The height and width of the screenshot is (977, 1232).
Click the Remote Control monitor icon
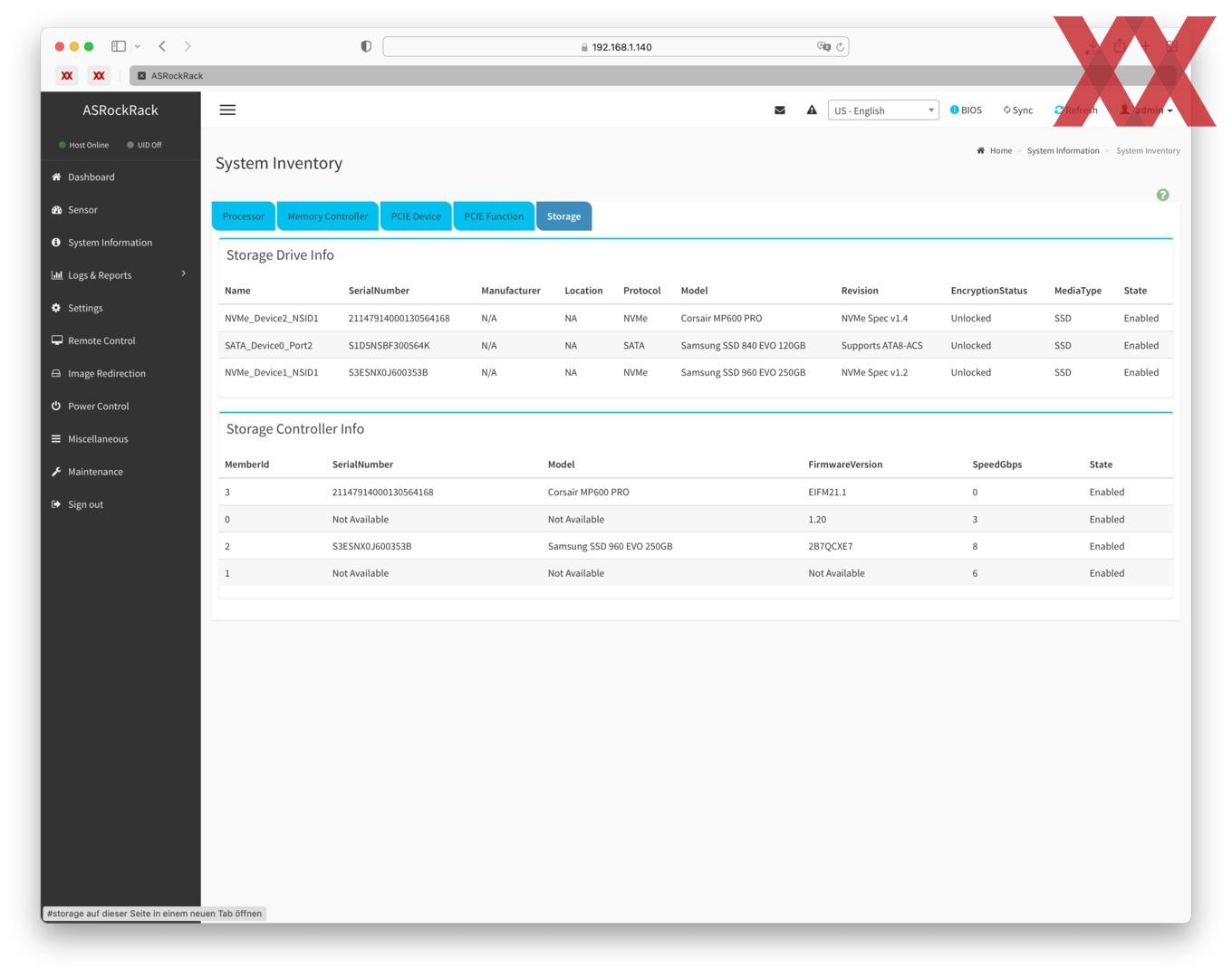click(56, 340)
